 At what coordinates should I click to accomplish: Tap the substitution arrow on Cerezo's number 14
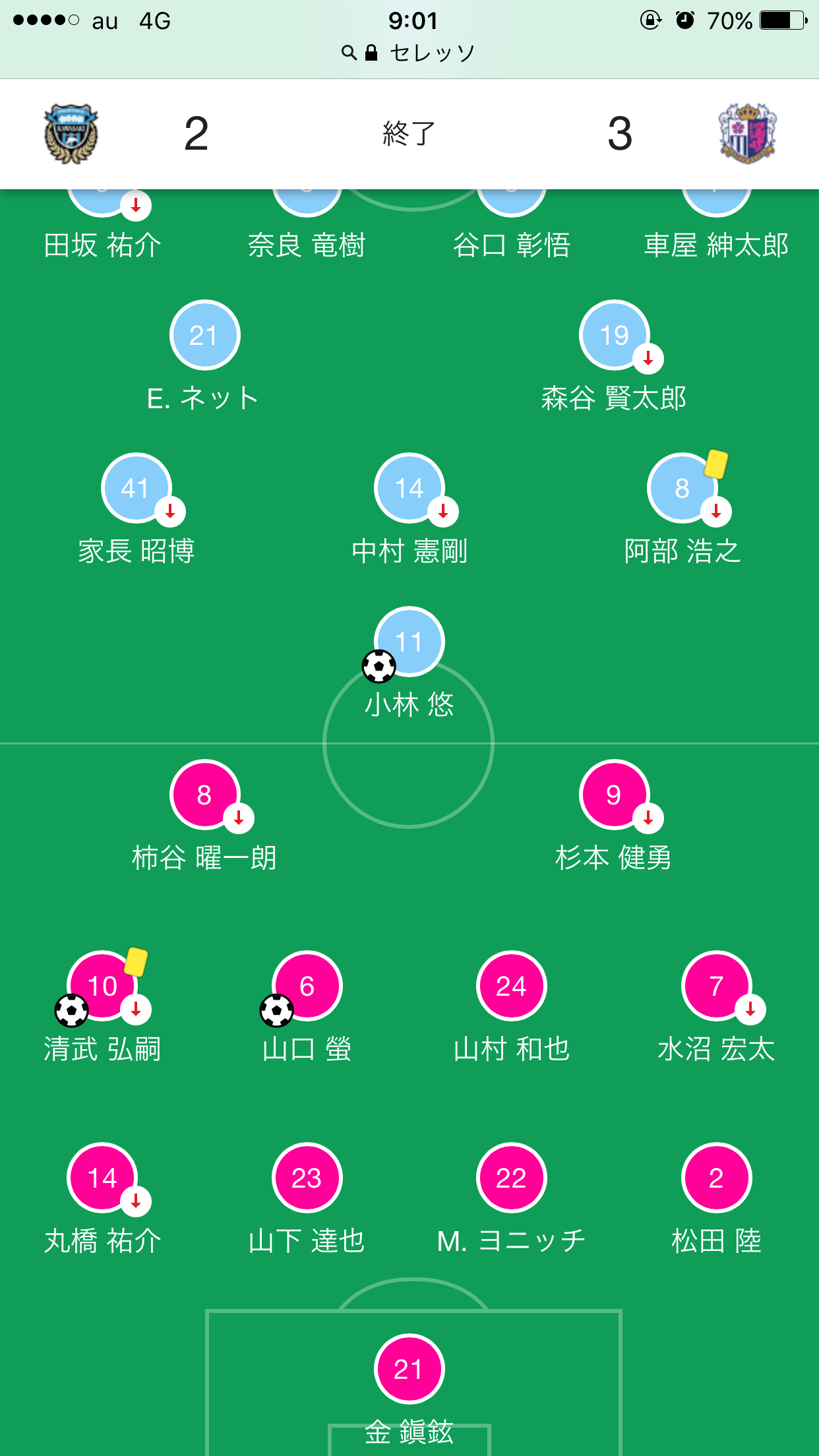[136, 1201]
